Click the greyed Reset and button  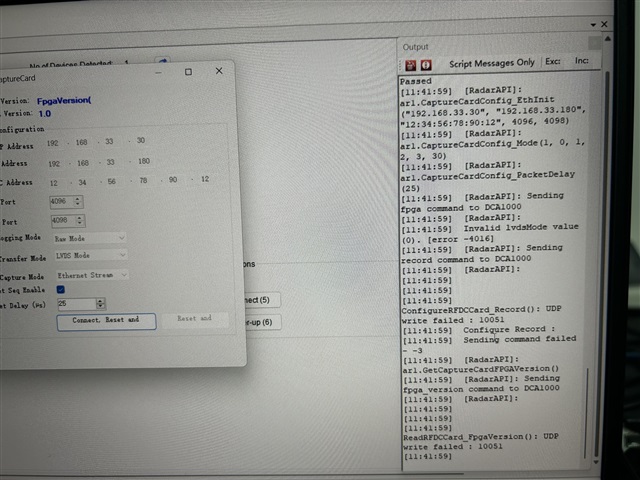194,319
